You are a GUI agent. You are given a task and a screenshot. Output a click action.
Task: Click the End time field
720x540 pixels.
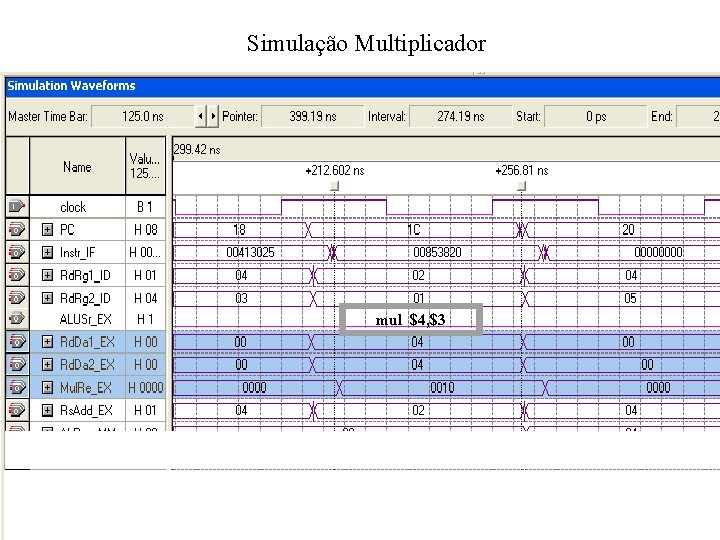point(698,116)
